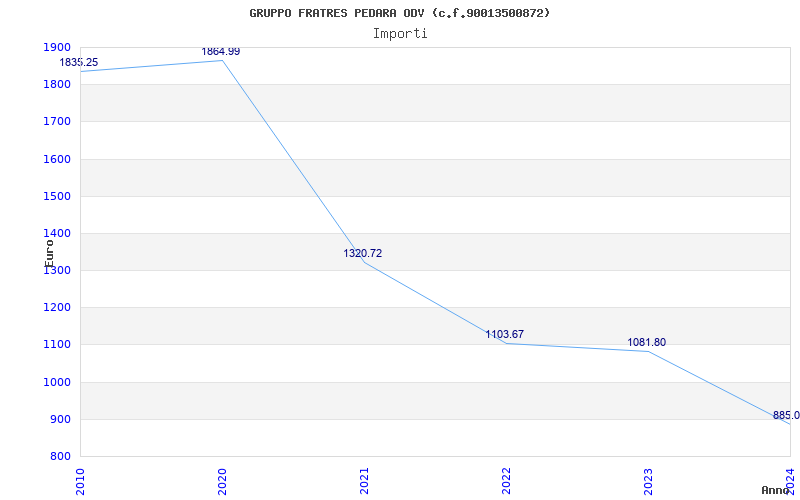Click the x-axis year 2020
Screen dimensions: 800x500
[x=222, y=481]
